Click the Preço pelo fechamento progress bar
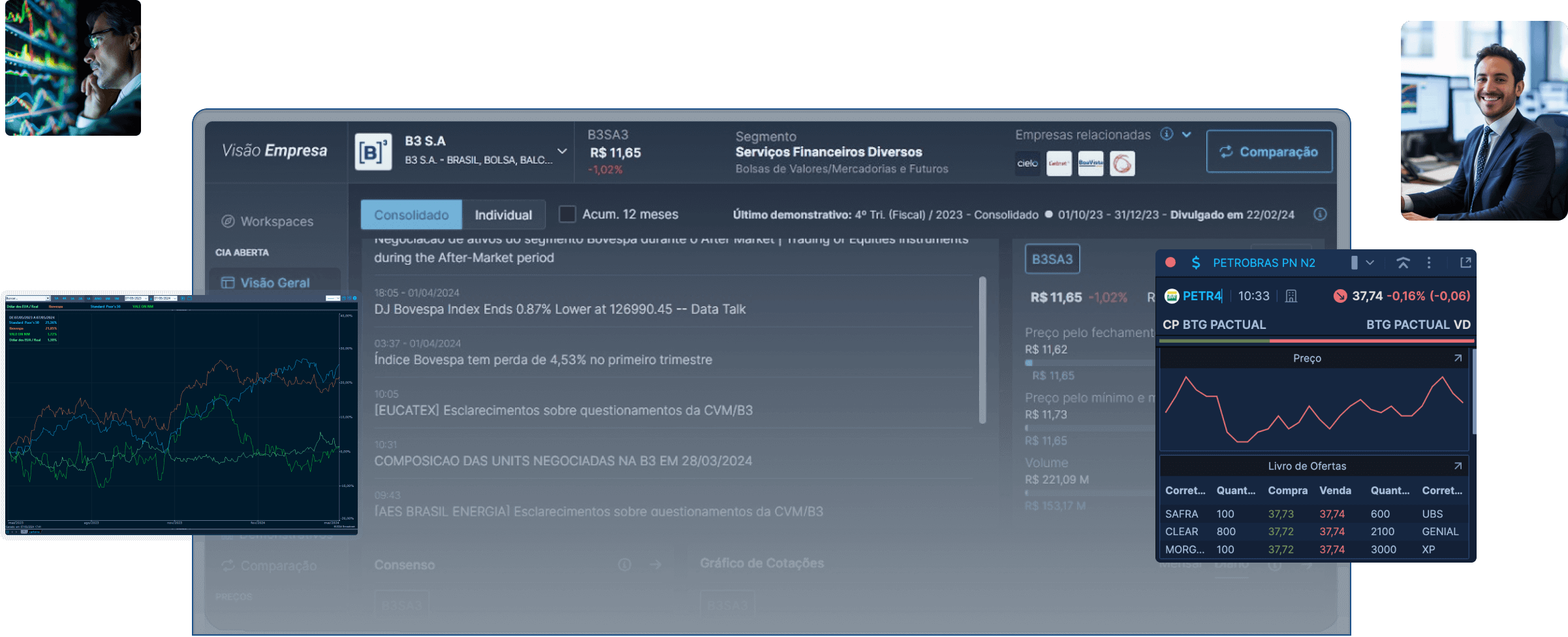This screenshot has width=1568, height=637. click(1090, 362)
